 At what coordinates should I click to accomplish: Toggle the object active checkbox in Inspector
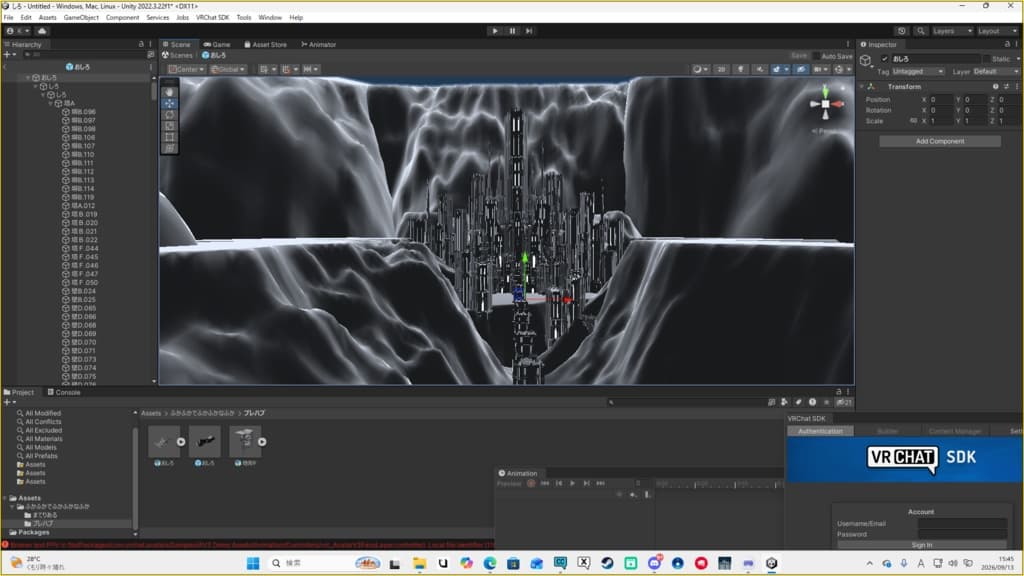point(885,59)
